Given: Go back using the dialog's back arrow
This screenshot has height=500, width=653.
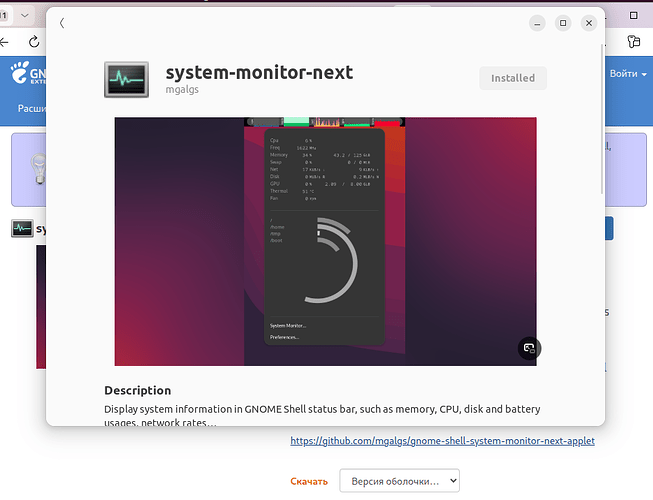Looking at the screenshot, I should point(62,23).
